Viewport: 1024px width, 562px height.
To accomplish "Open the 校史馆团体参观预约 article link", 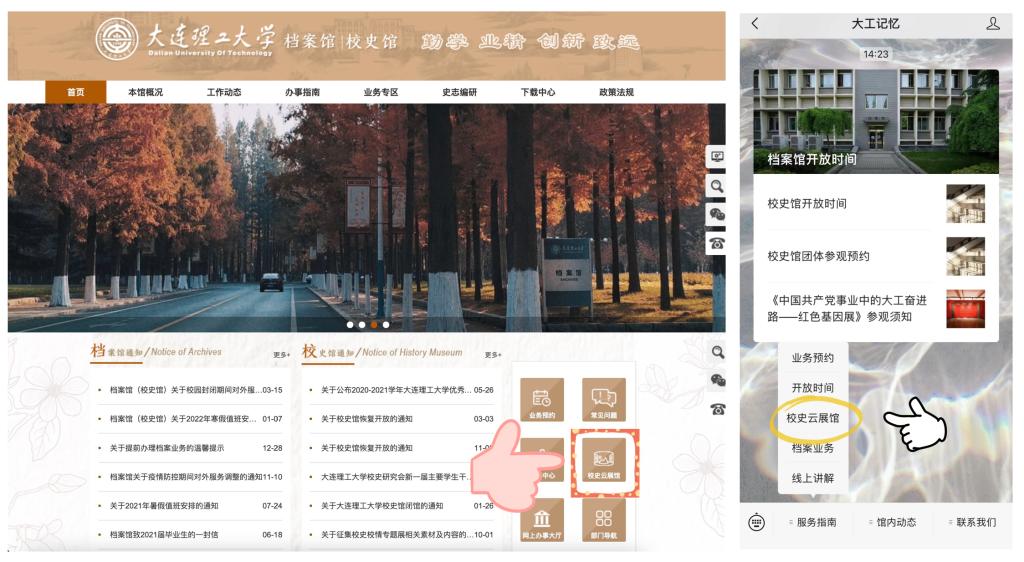I will tap(818, 256).
